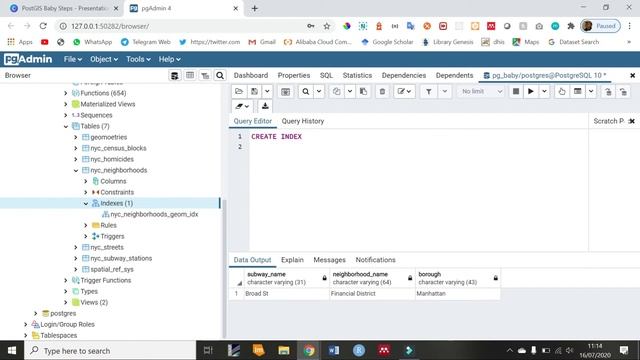
Task: Open the Help menu
Action: pos(169,59)
